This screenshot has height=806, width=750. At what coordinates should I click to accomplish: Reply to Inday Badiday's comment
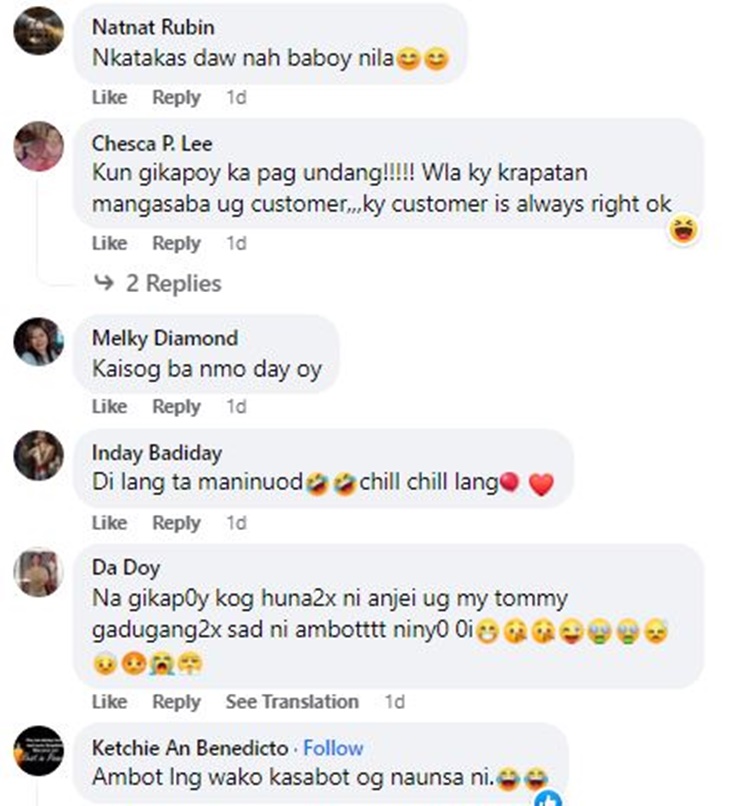tap(176, 523)
